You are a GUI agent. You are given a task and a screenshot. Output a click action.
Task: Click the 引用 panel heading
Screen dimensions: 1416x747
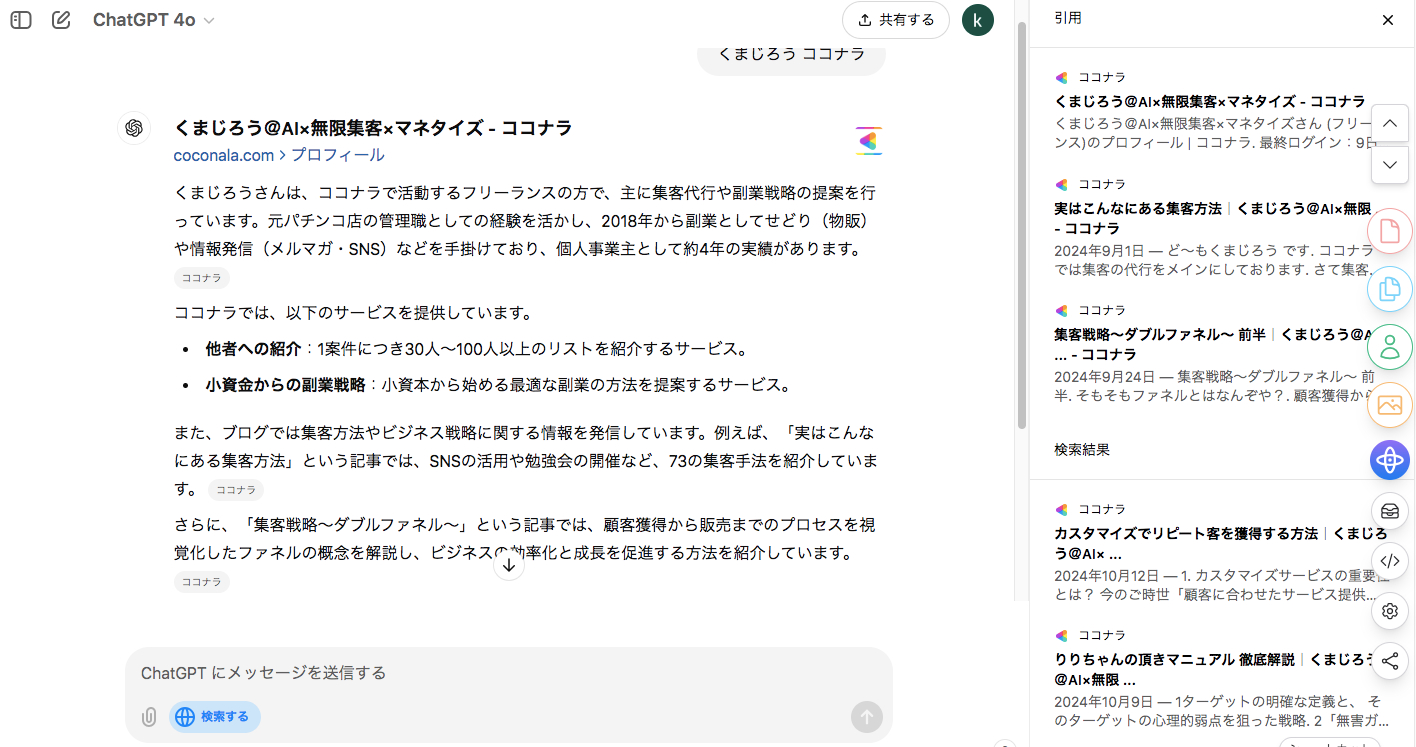coord(1067,19)
